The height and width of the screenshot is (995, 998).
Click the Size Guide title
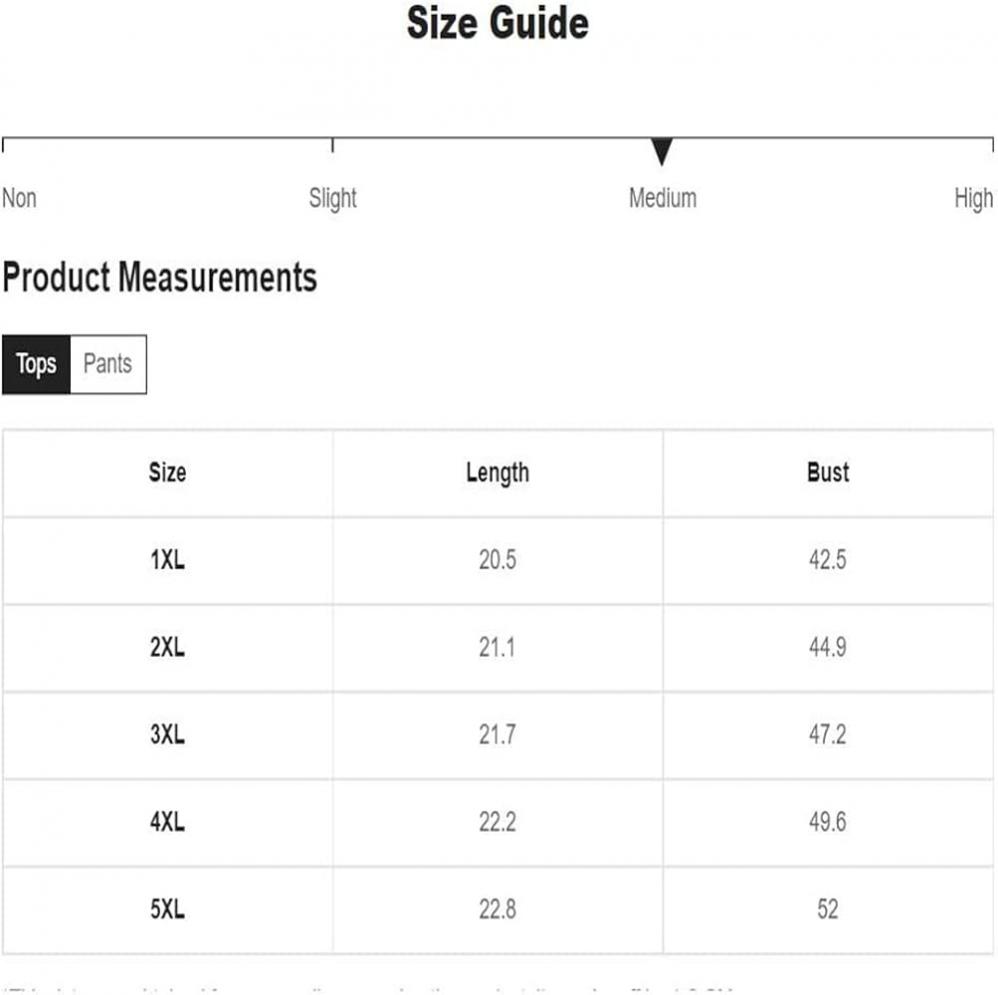[498, 23]
